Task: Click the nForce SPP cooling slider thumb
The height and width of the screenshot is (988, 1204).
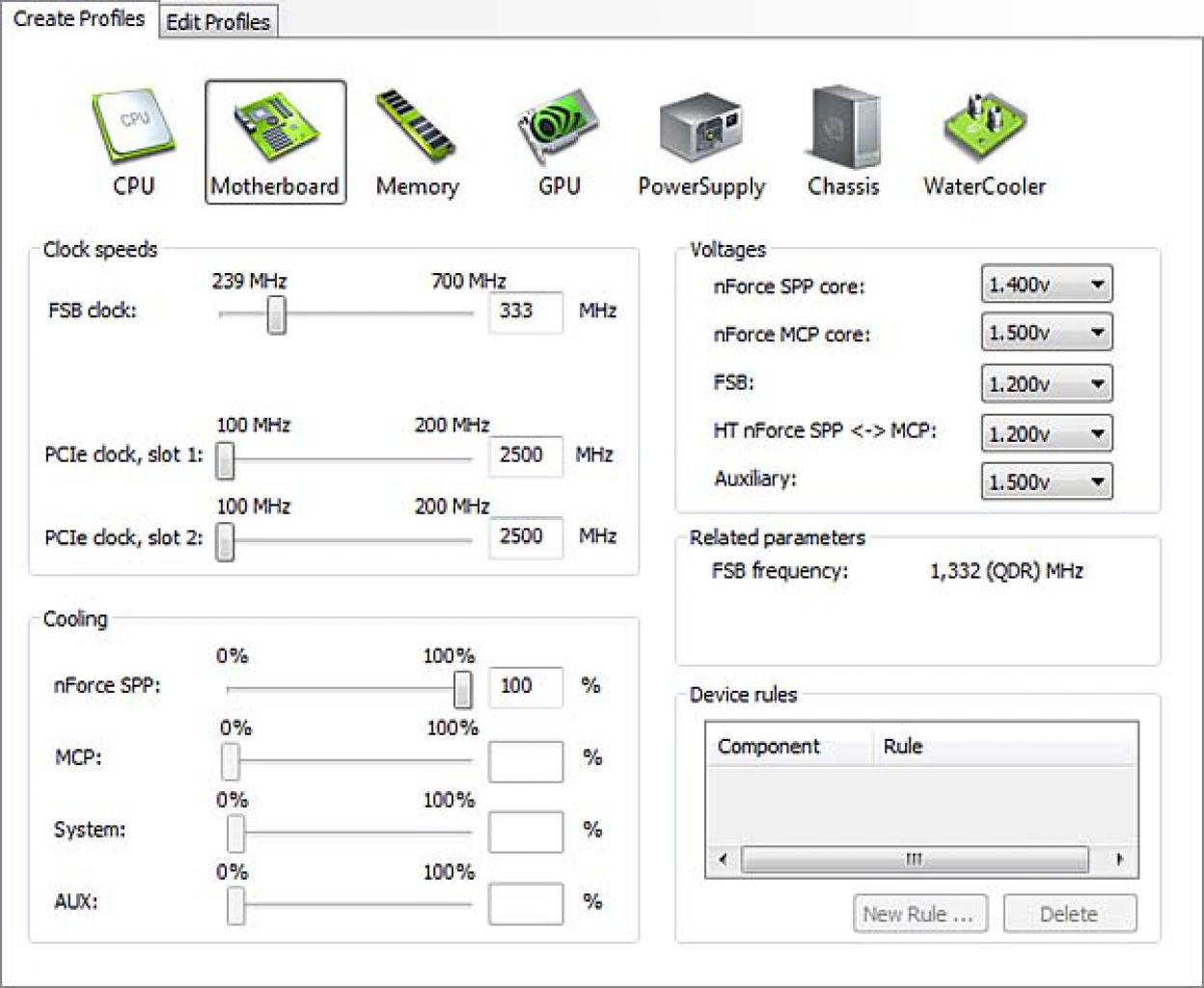Action: [463, 689]
